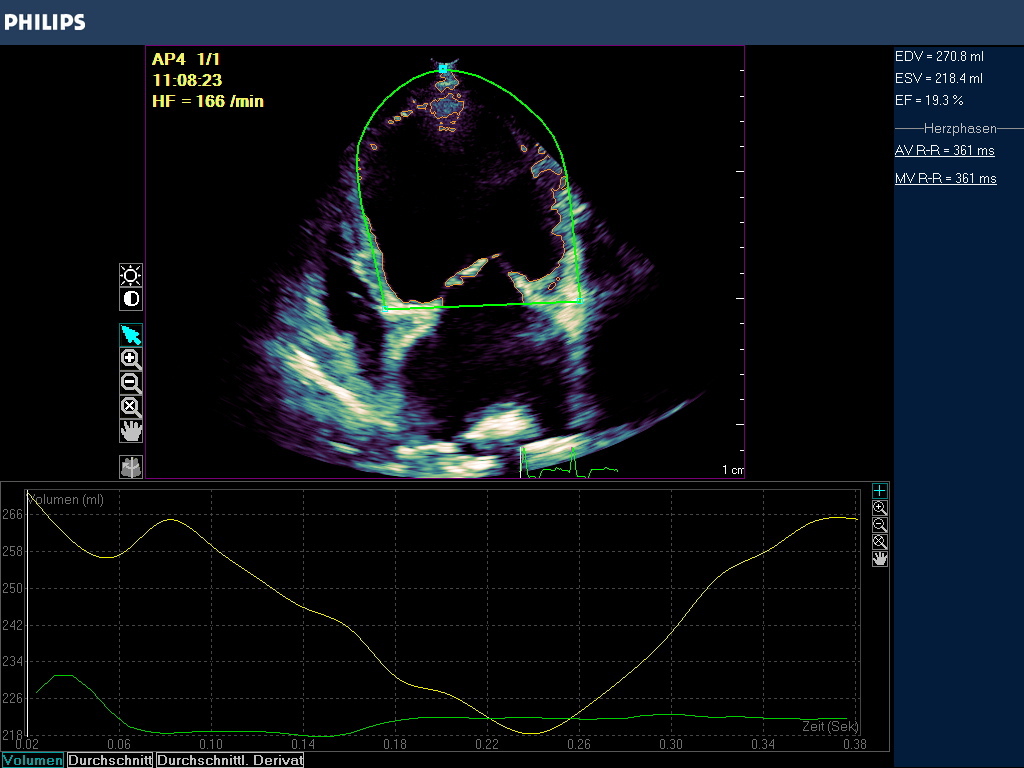Image resolution: width=1024 pixels, height=768 pixels.
Task: Reset zoom on the volume graph
Action: tap(879, 542)
